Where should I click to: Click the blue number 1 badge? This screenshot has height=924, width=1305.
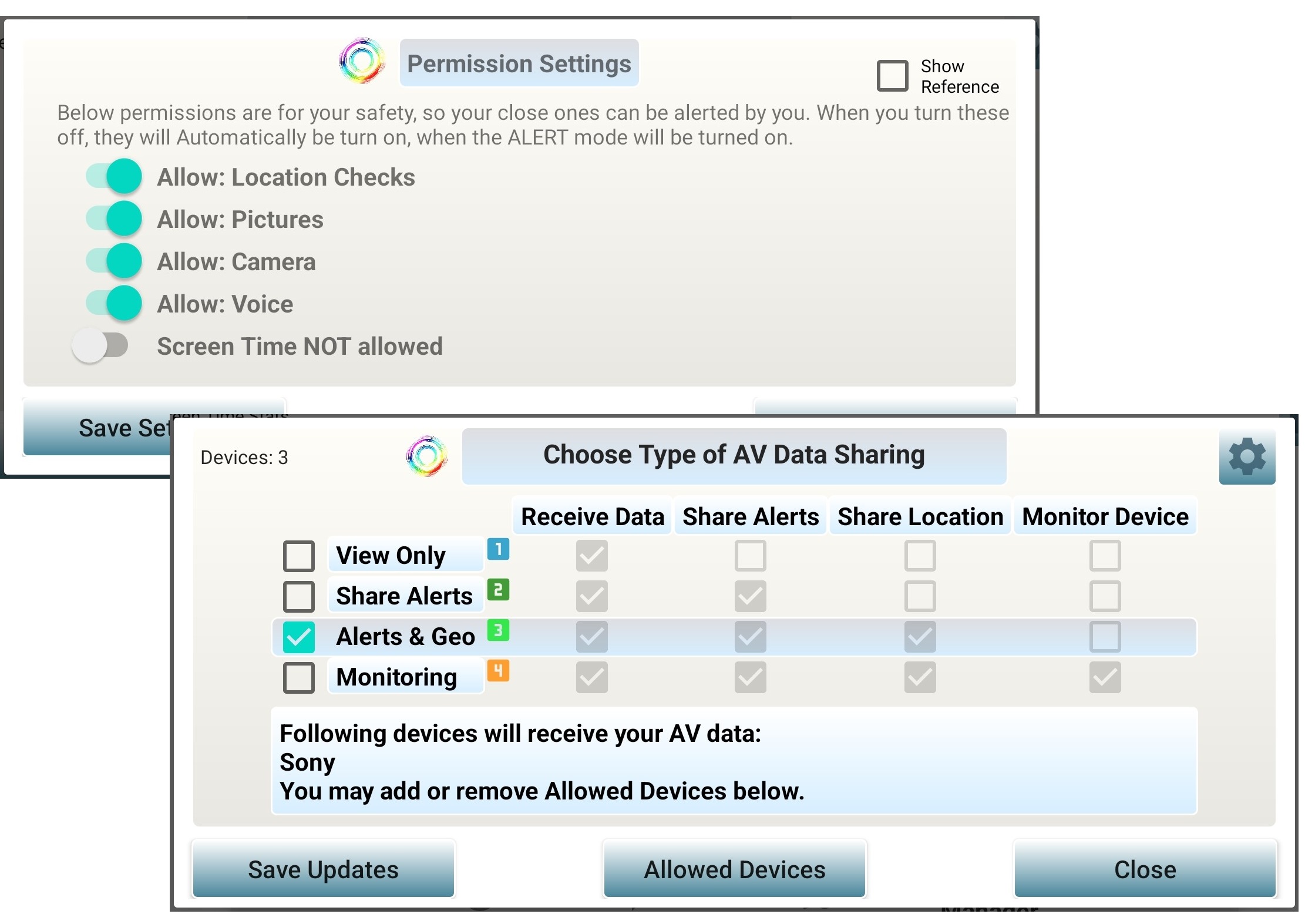click(498, 549)
